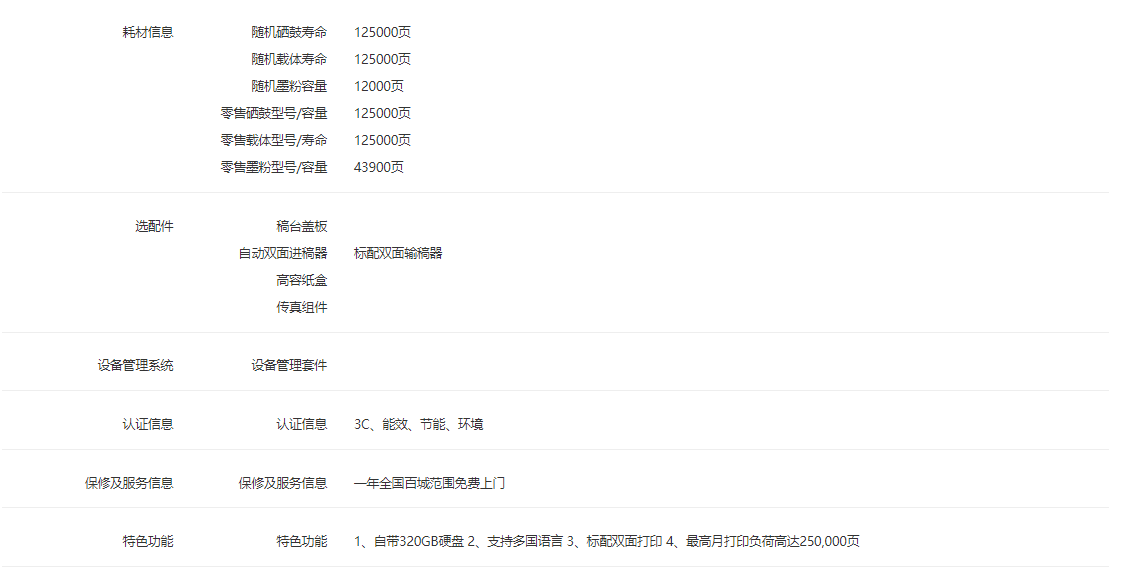1124x574 pixels.
Task: Select the 选配件 section heading
Action: [154, 226]
